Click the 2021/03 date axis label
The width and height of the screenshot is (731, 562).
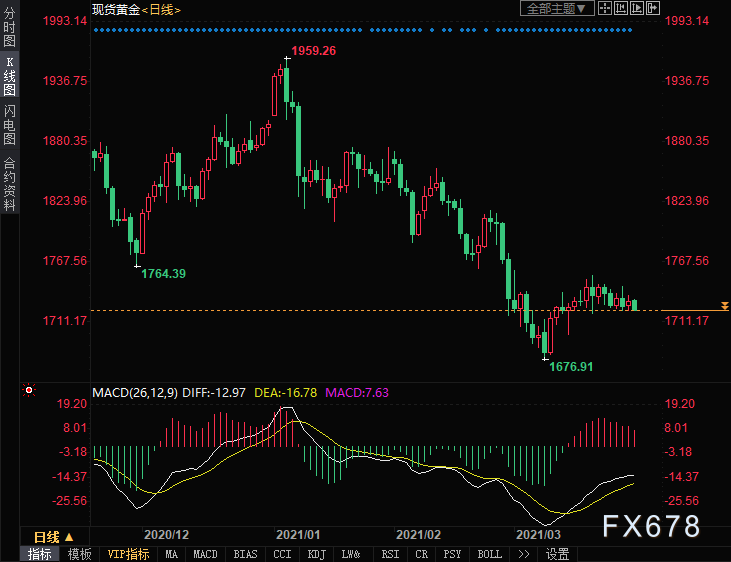538,534
